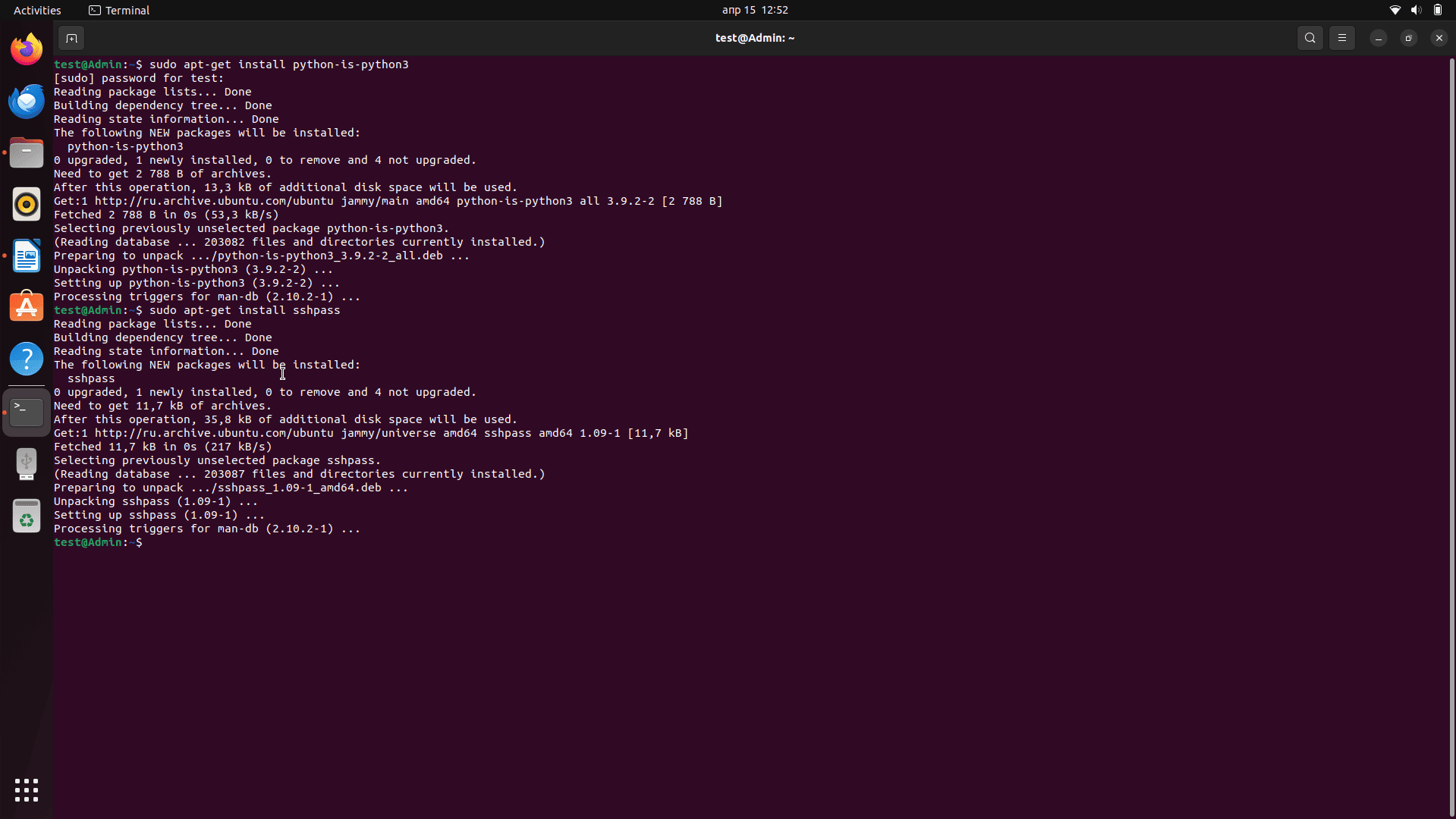
Task: Open the Trash from the dock
Action: pyautogui.click(x=27, y=516)
